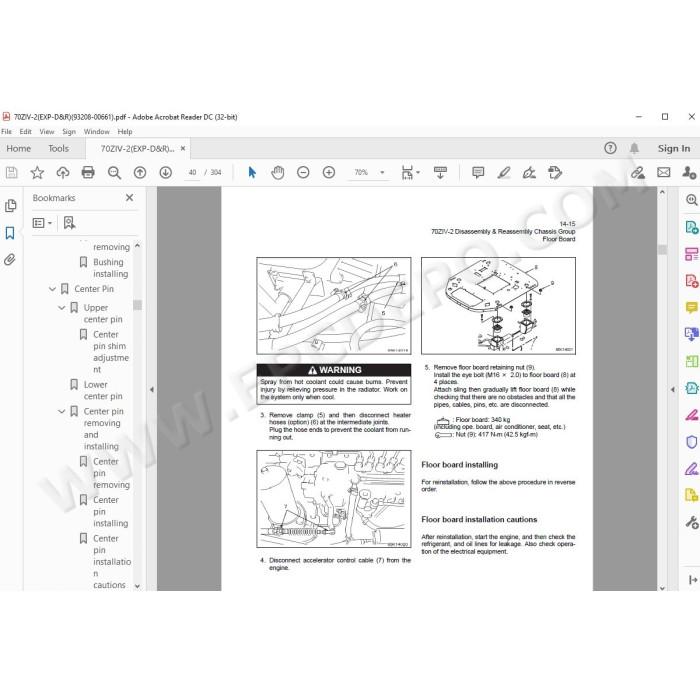Switch to the Tools tab

[x=58, y=149]
